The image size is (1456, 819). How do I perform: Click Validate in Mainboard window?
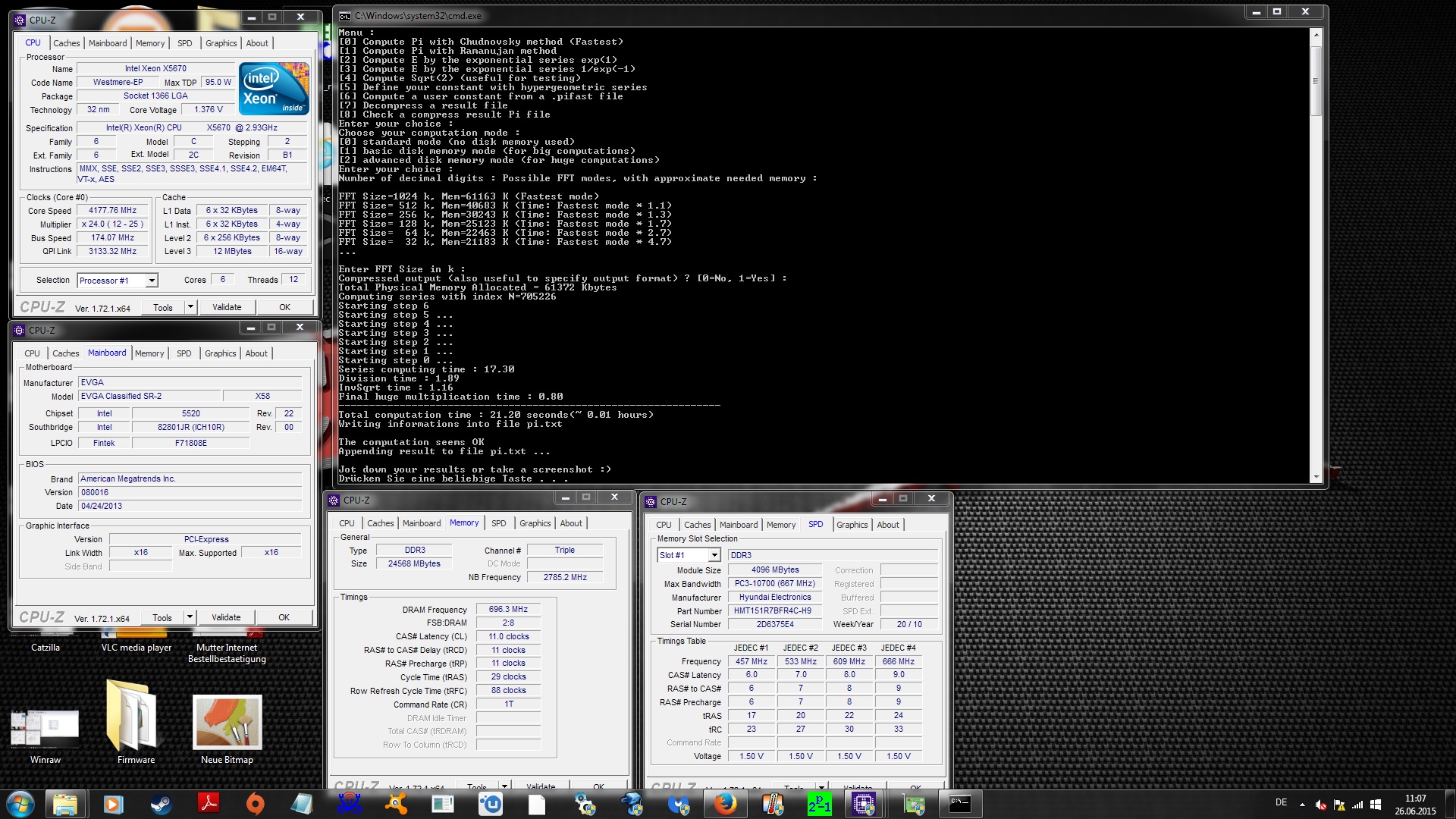pos(226,617)
